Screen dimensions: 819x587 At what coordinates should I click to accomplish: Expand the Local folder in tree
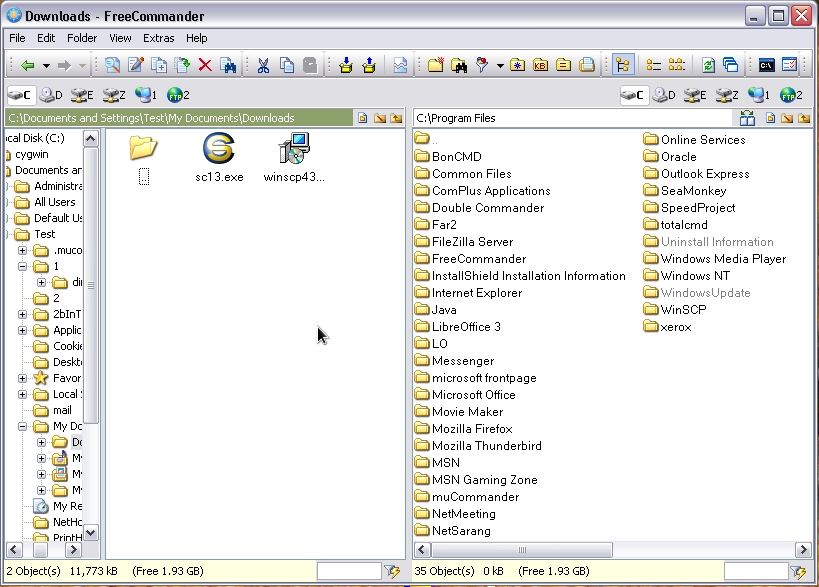click(x=22, y=394)
